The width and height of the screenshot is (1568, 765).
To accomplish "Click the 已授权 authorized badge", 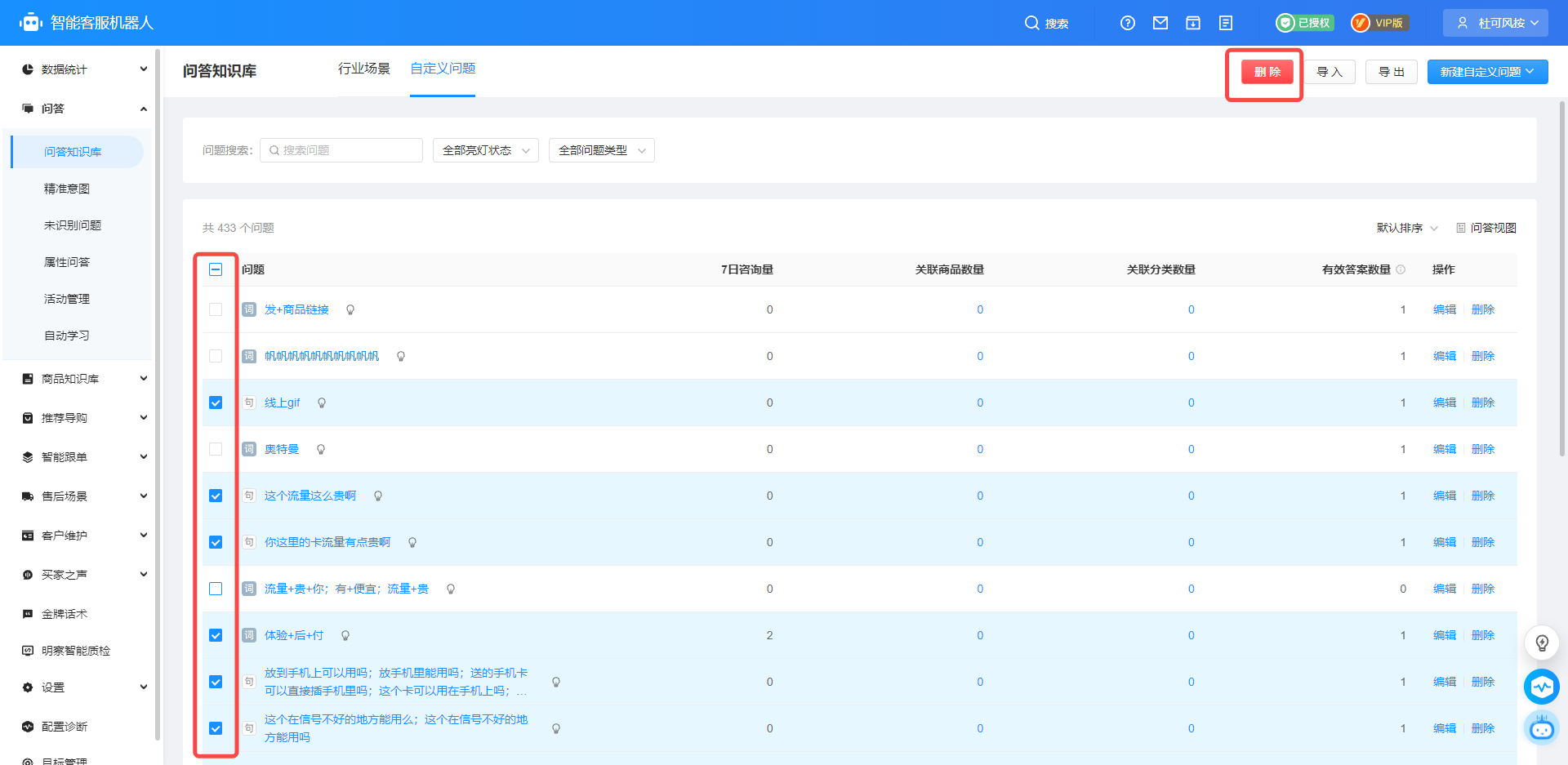I will tap(1305, 23).
